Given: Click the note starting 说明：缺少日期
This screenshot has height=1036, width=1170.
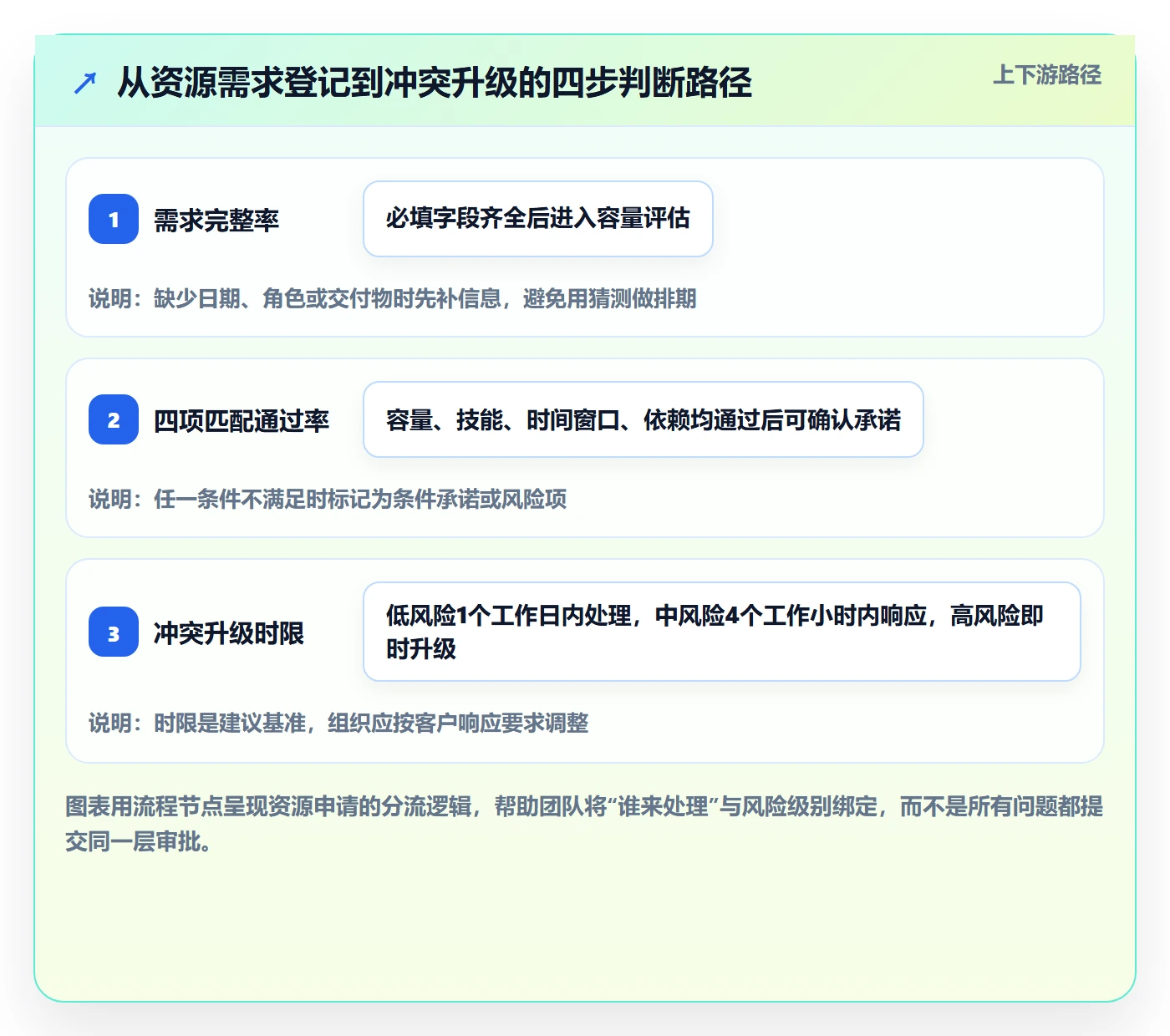Looking at the screenshot, I should 393,298.
